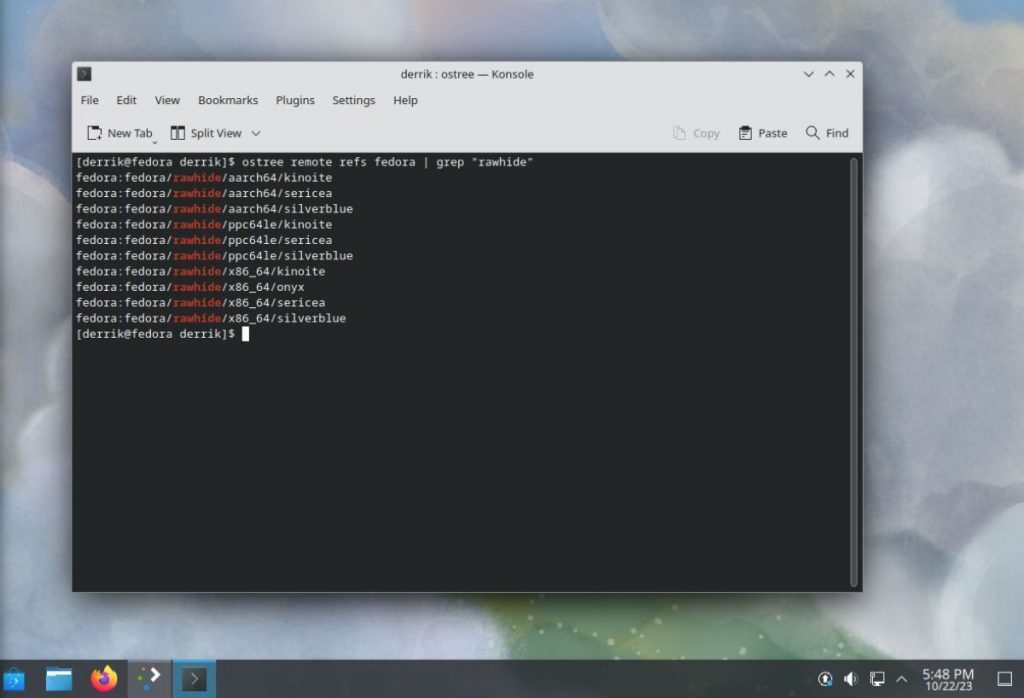Click the Paste clipboard icon
Viewport: 1024px width, 698px height.
tap(762, 132)
